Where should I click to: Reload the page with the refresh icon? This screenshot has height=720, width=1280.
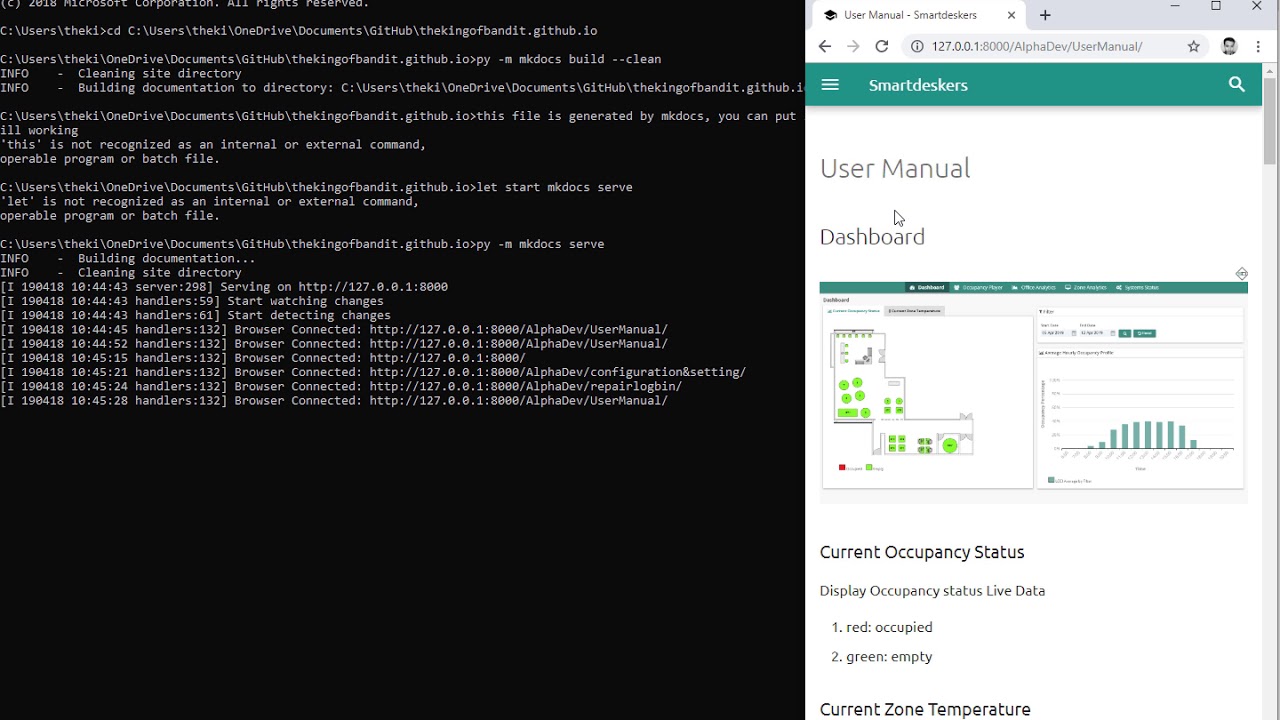(882, 46)
